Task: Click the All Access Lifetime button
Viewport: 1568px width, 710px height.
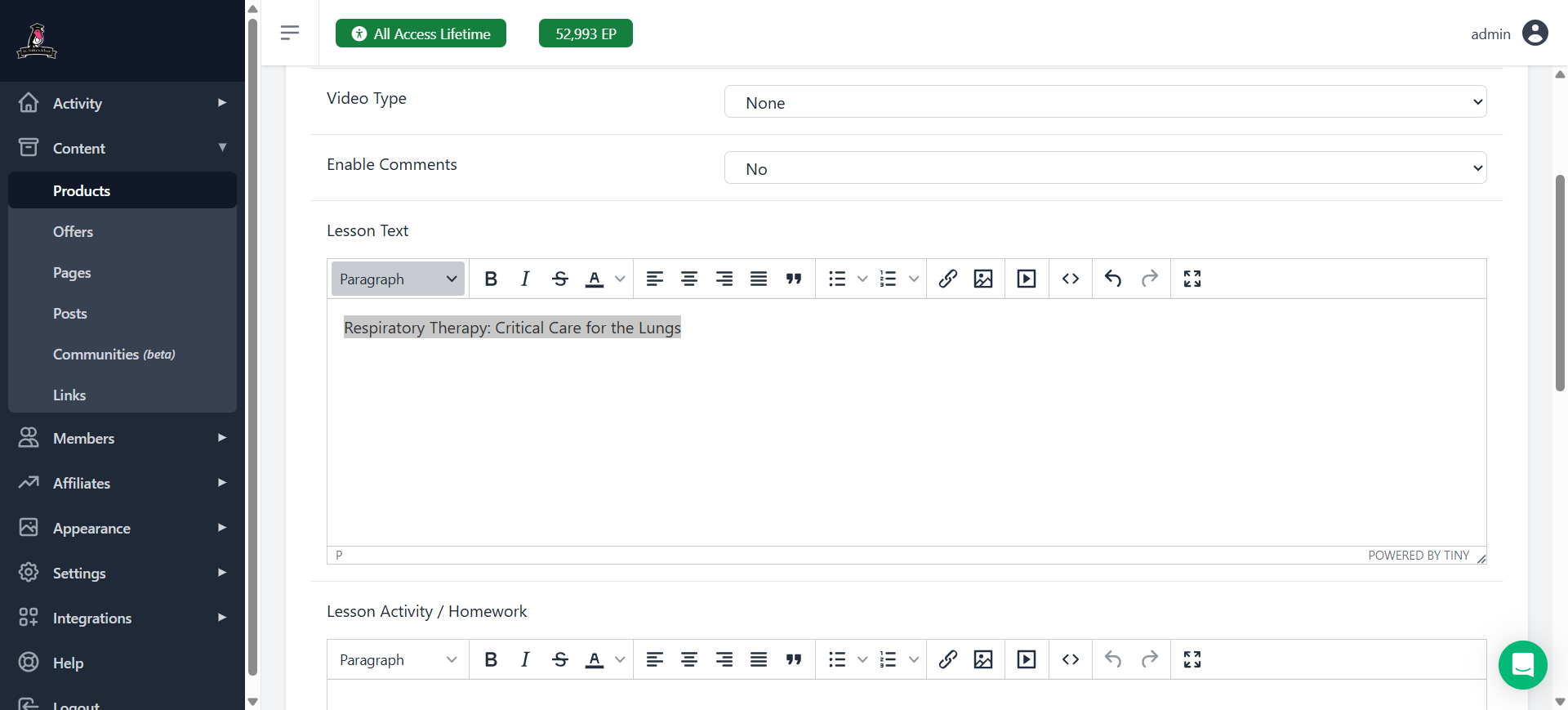Action: pos(421,33)
